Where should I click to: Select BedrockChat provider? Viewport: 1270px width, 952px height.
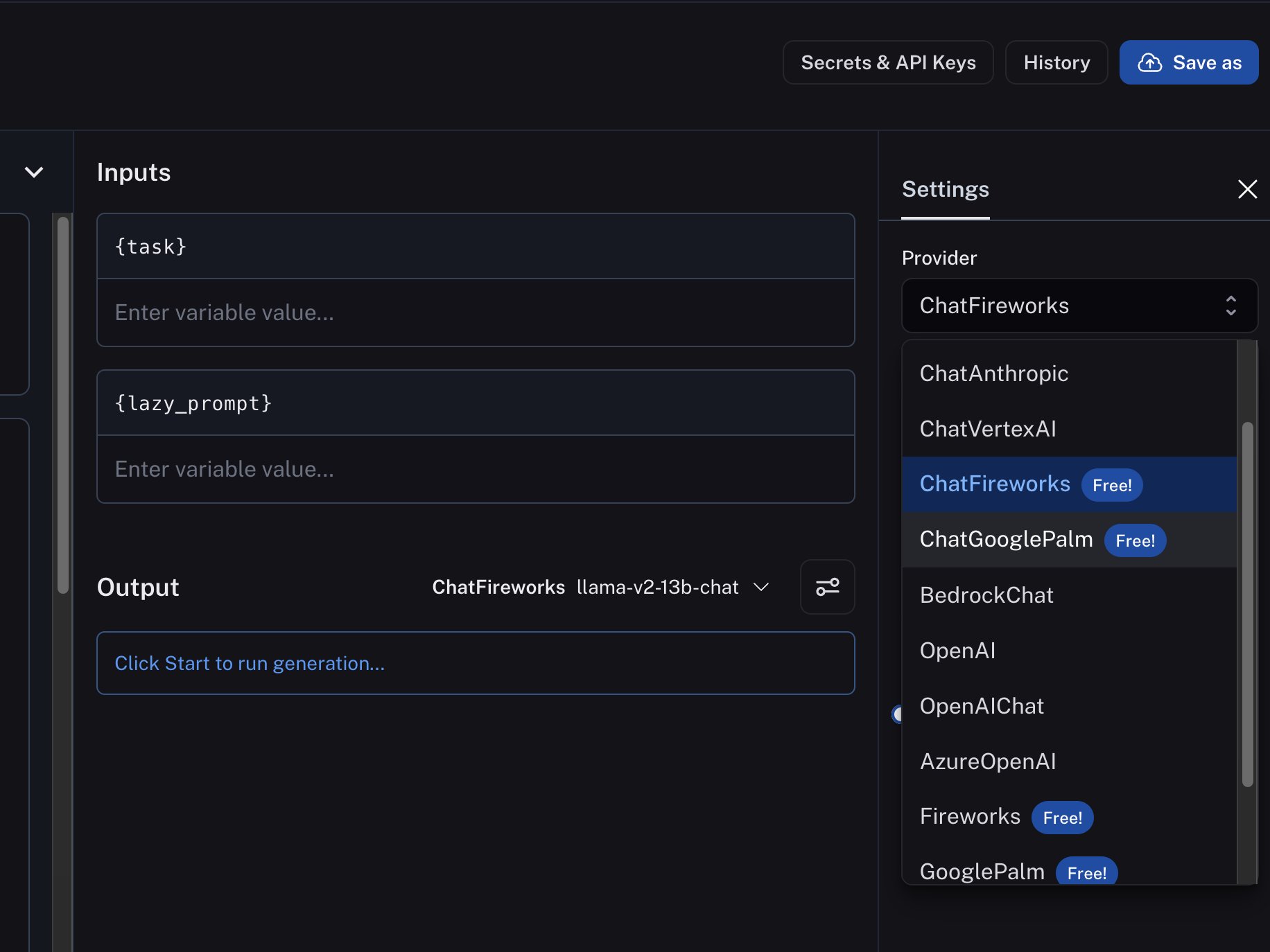[x=1069, y=595]
